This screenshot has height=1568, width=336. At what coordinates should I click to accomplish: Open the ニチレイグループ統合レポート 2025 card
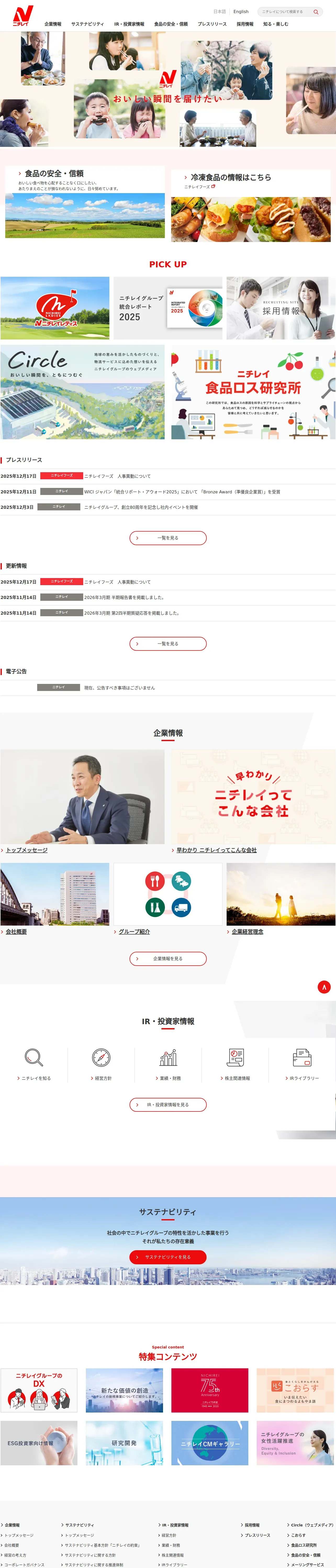[168, 308]
